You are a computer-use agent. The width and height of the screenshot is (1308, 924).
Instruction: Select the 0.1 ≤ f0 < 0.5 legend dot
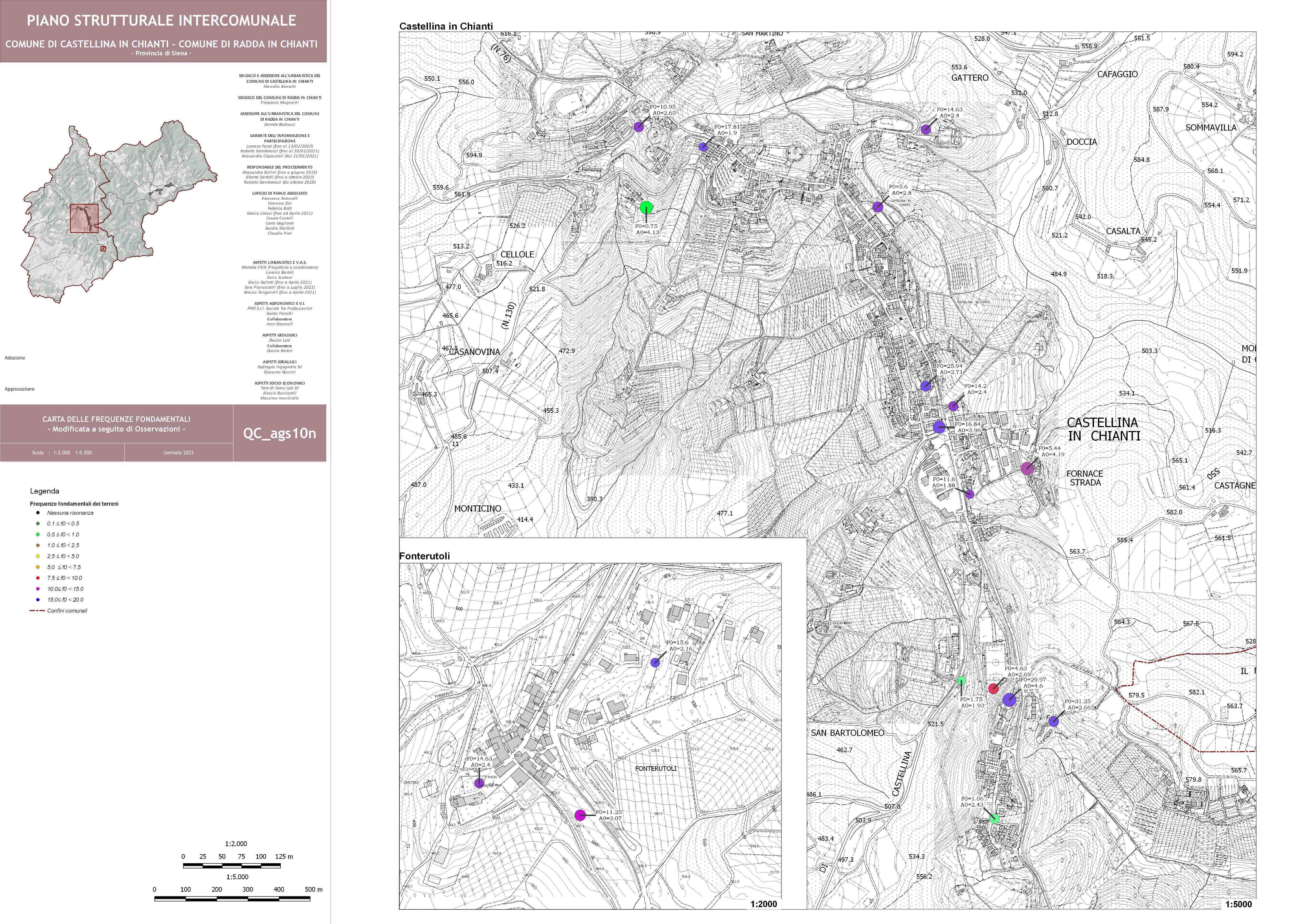pyautogui.click(x=38, y=523)
